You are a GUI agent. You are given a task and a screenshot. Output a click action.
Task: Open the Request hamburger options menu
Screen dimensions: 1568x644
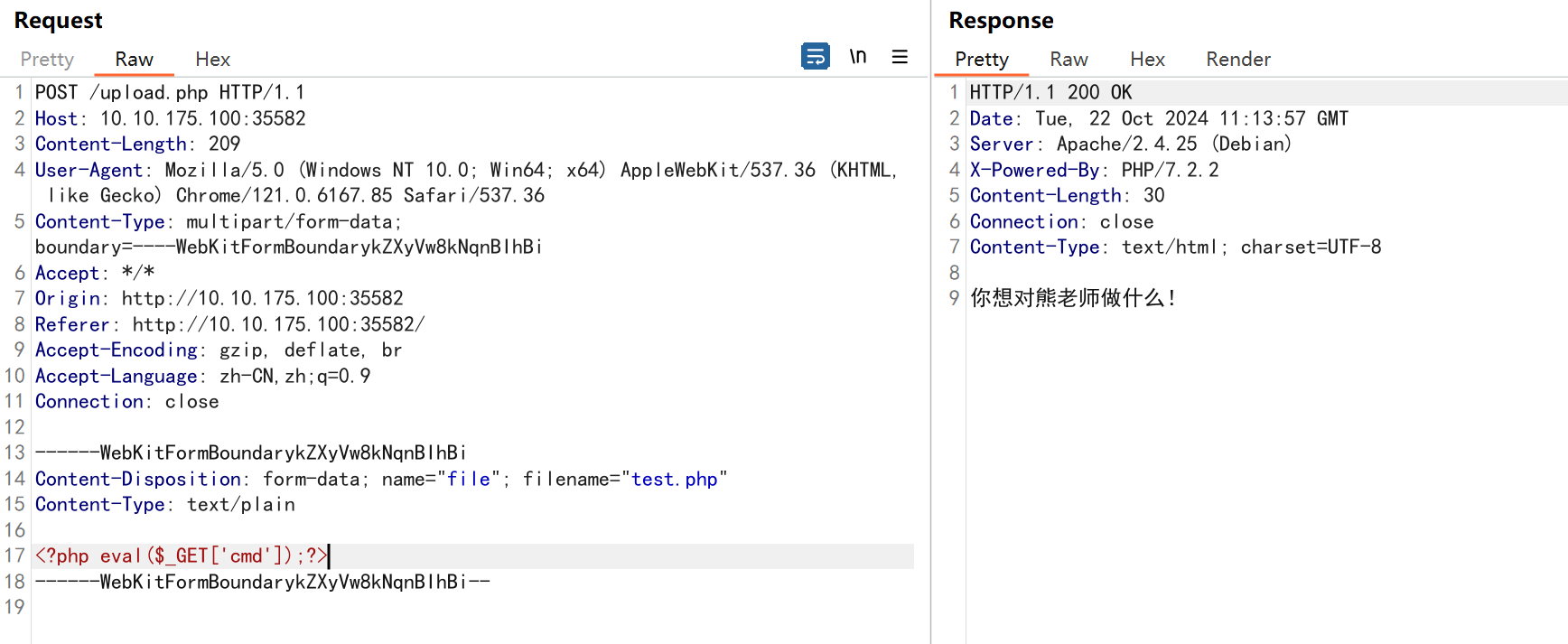tap(900, 56)
